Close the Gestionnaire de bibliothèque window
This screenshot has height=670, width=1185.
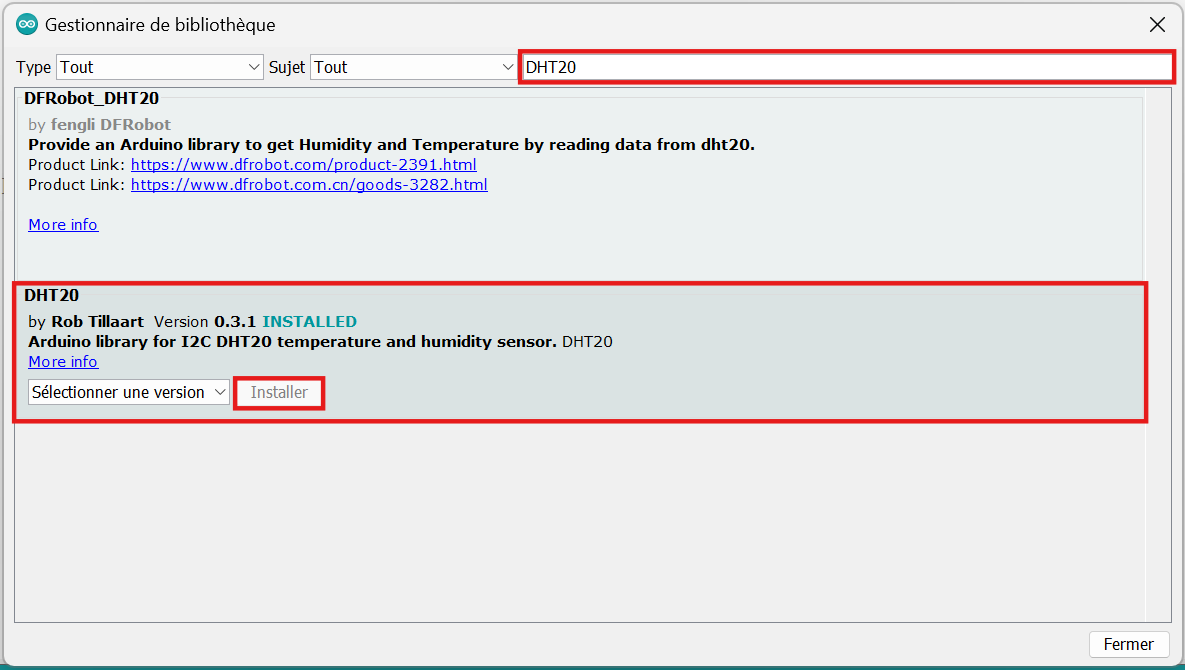1156,25
